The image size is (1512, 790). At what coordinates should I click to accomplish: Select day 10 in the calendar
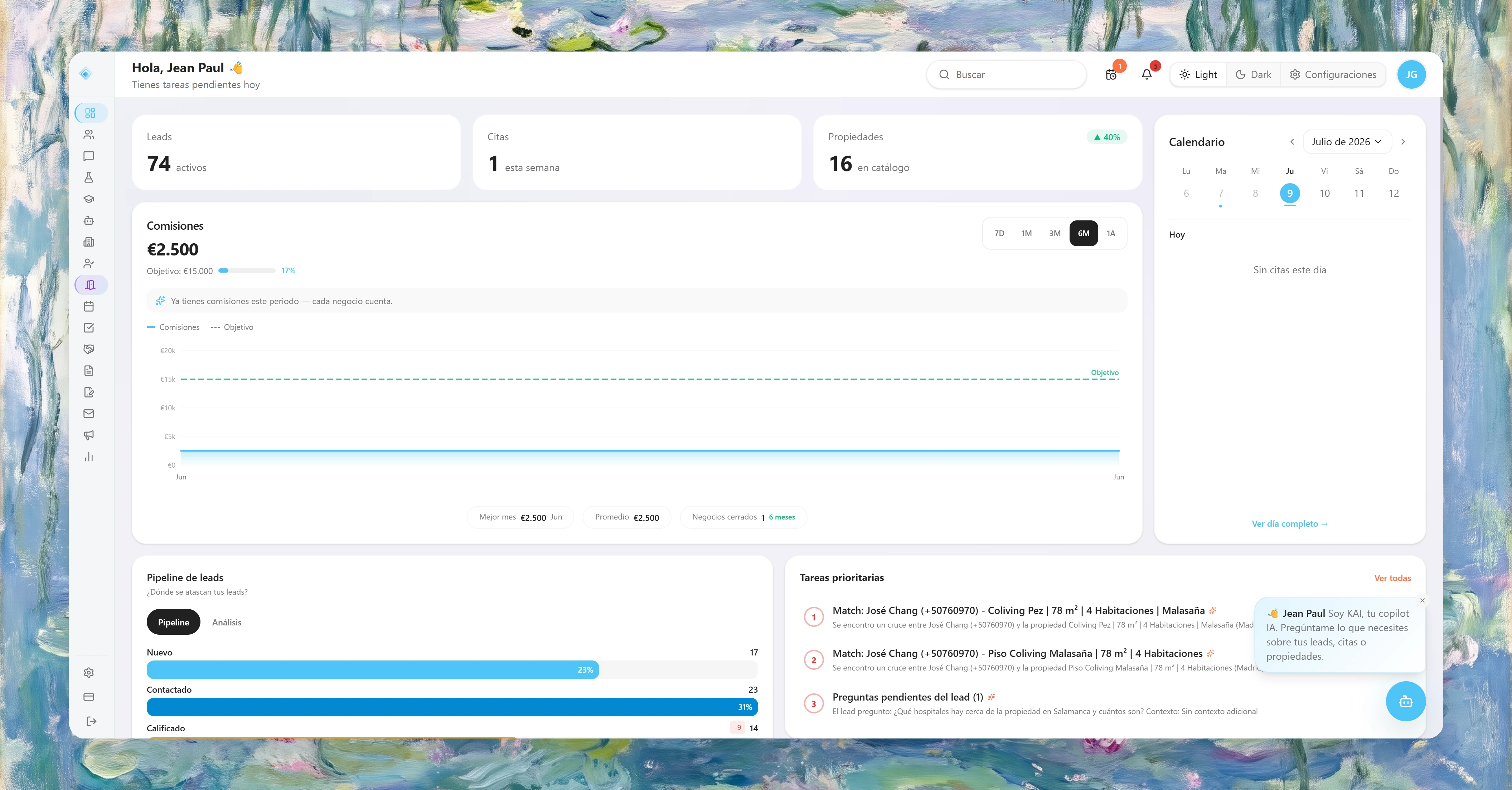tap(1324, 193)
